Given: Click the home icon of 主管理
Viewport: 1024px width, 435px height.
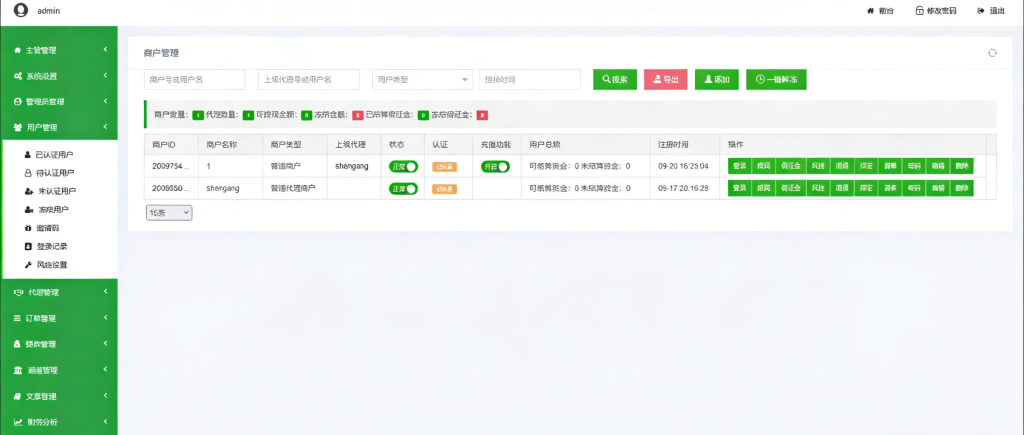Looking at the screenshot, I should [18, 50].
